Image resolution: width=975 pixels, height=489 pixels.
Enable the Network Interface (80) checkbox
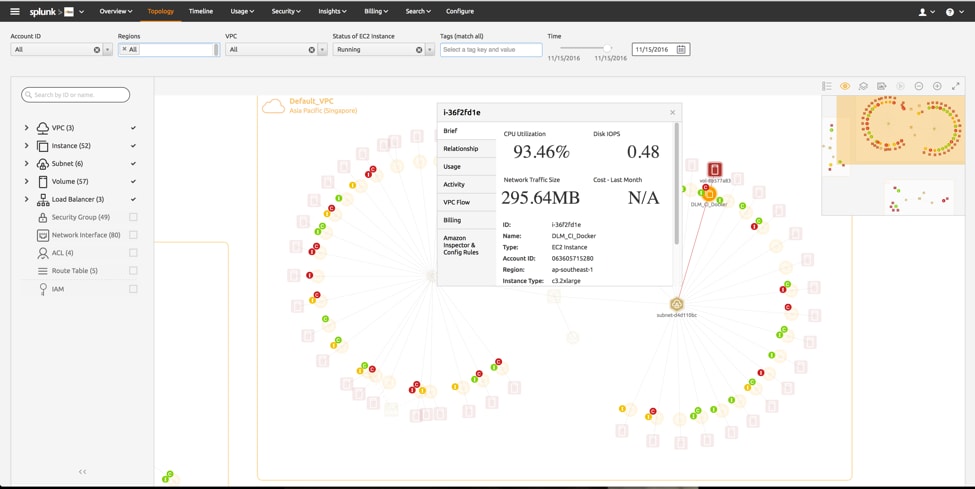[133, 235]
